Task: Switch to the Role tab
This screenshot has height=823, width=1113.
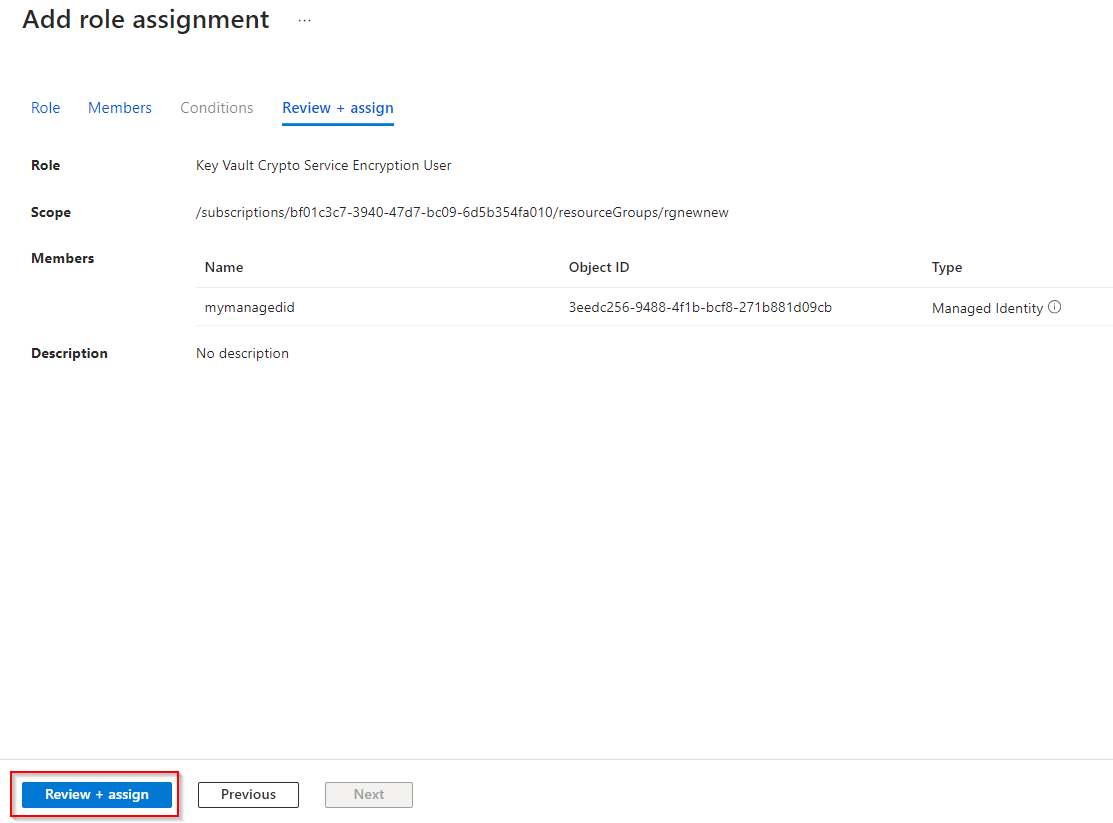Action: point(45,108)
